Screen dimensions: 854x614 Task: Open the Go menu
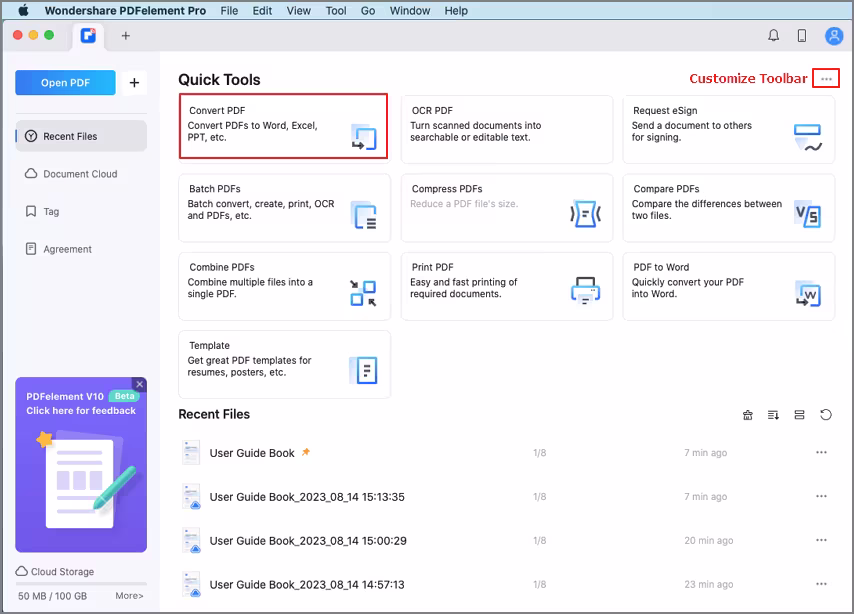coord(368,10)
